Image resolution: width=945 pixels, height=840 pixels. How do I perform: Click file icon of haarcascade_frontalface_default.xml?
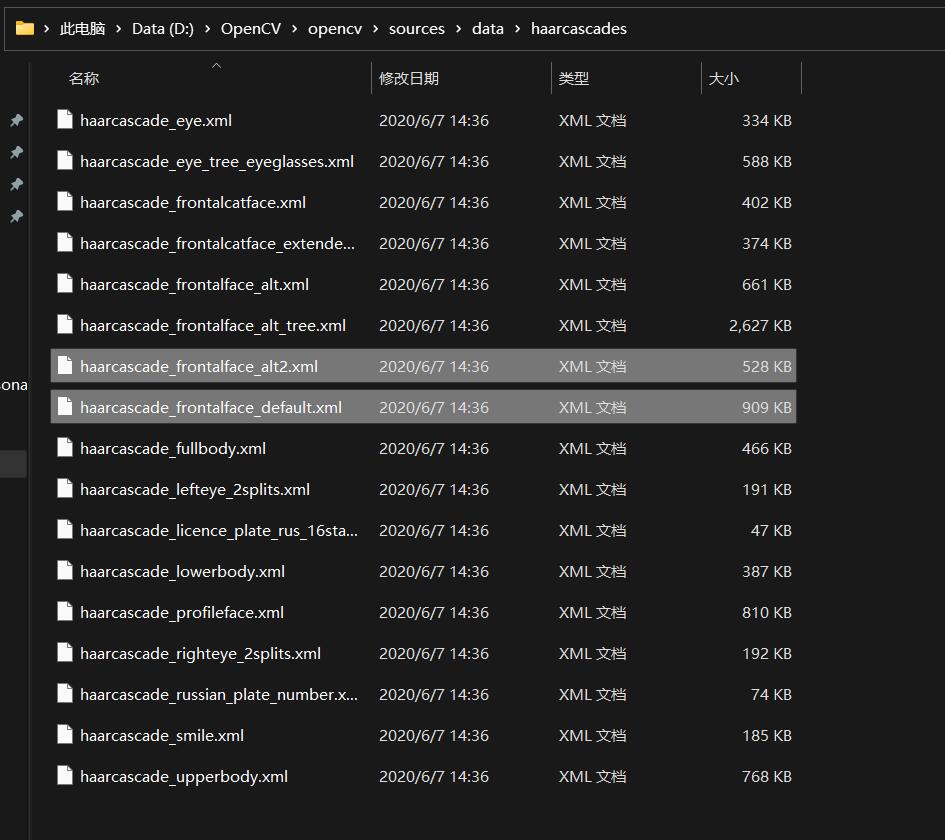(x=64, y=406)
